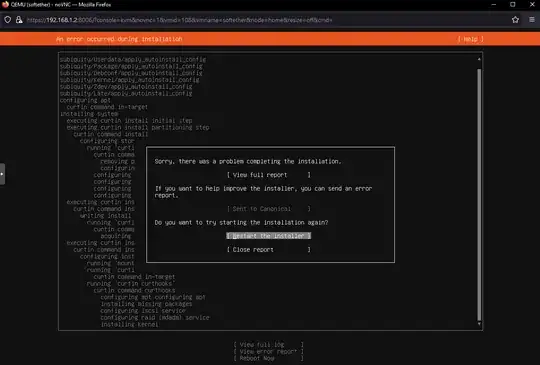Open the Firefox hamburger application menu
Screen dimensions: 540x365
coord(532,20)
